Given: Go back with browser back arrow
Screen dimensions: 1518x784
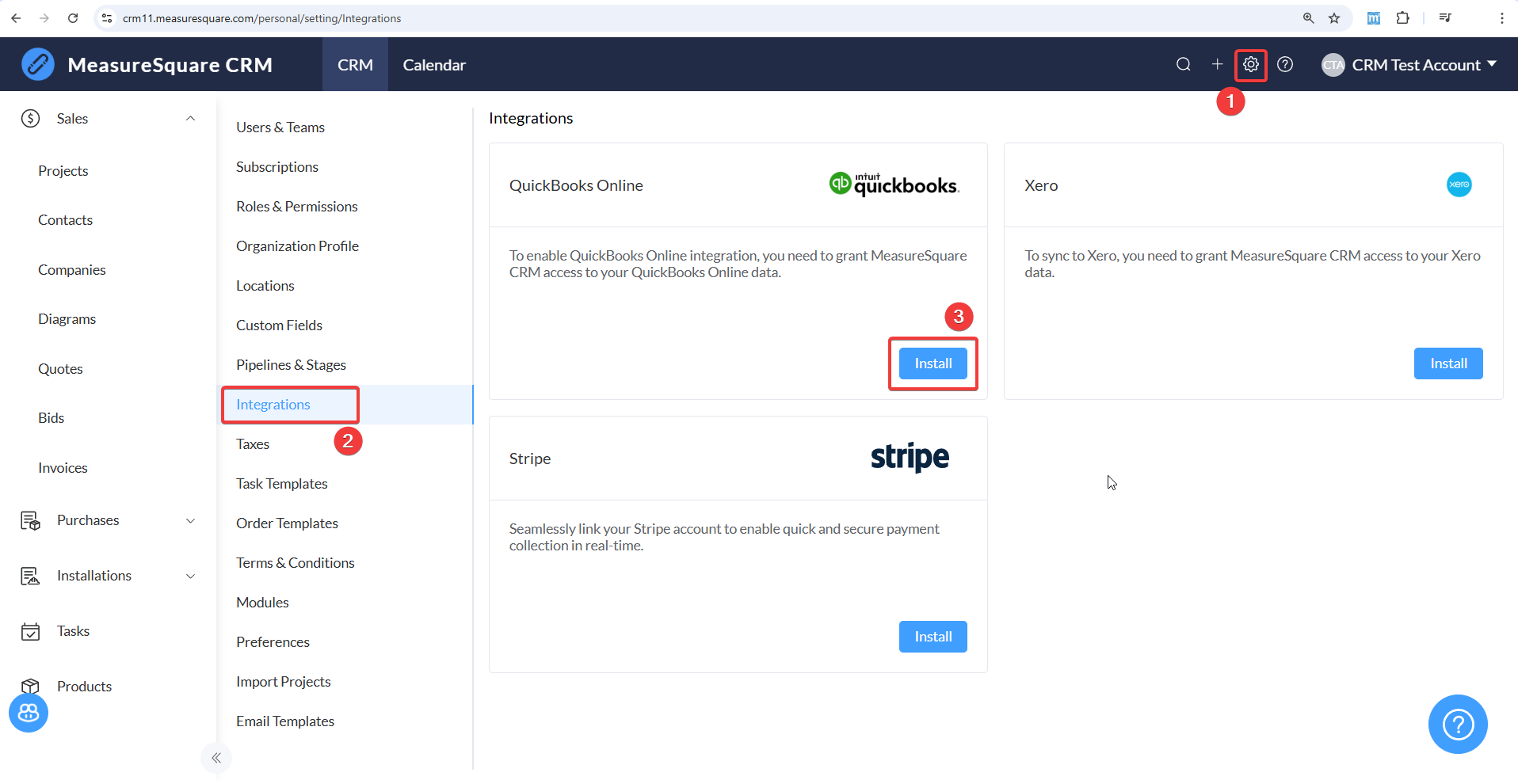Looking at the screenshot, I should 16,18.
